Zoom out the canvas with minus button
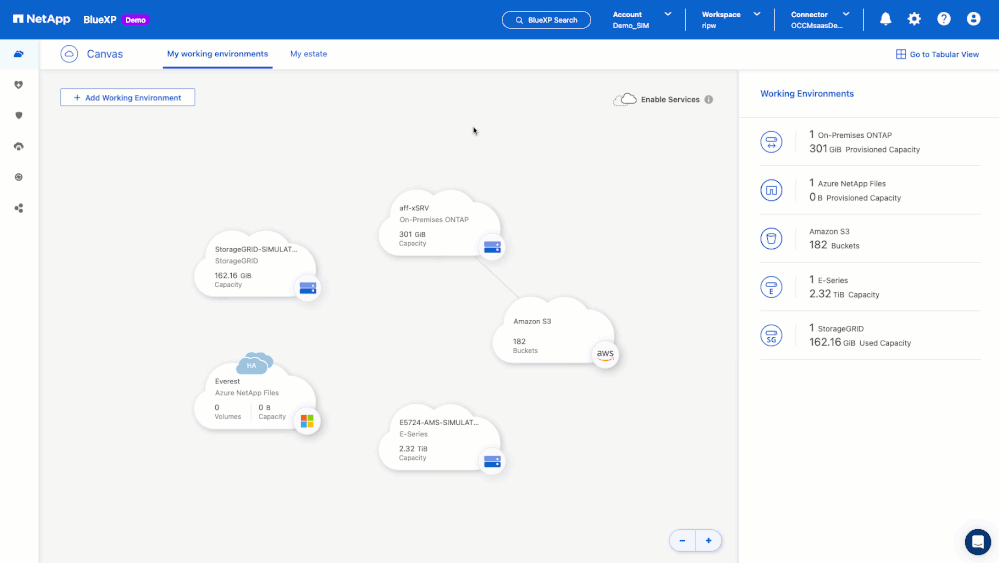The width and height of the screenshot is (999, 563). (x=682, y=540)
